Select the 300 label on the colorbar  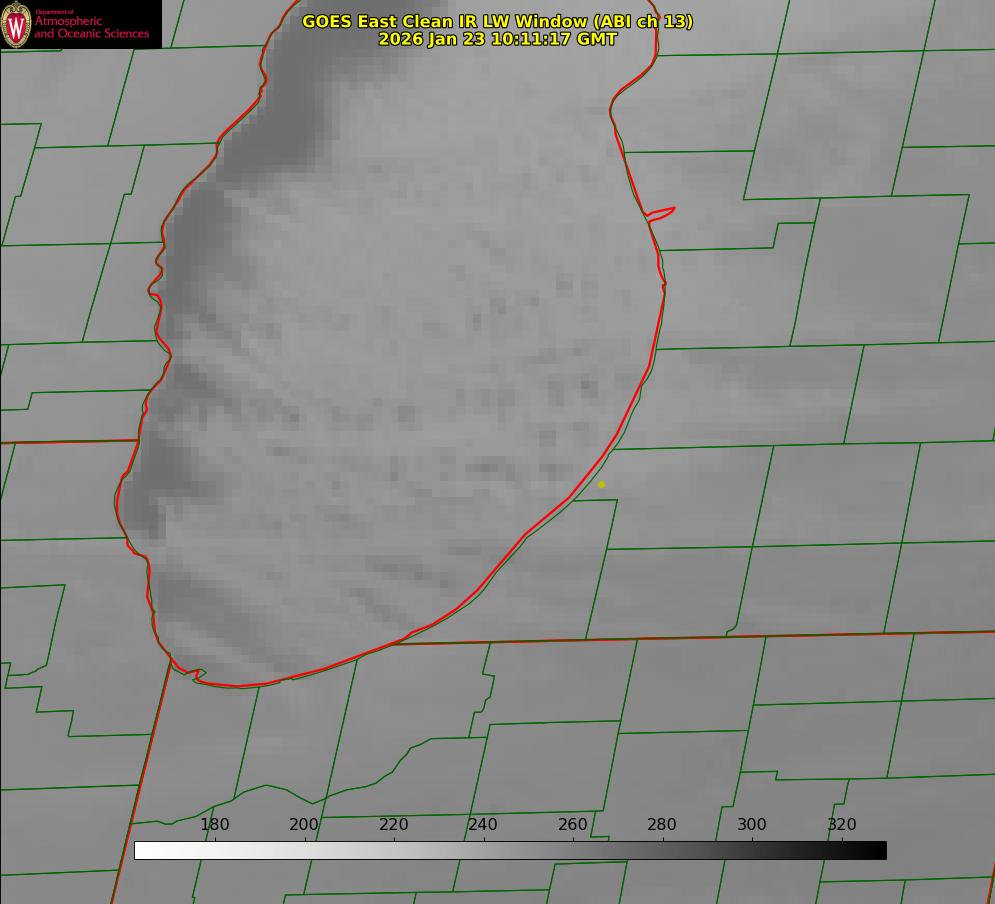coord(752,824)
